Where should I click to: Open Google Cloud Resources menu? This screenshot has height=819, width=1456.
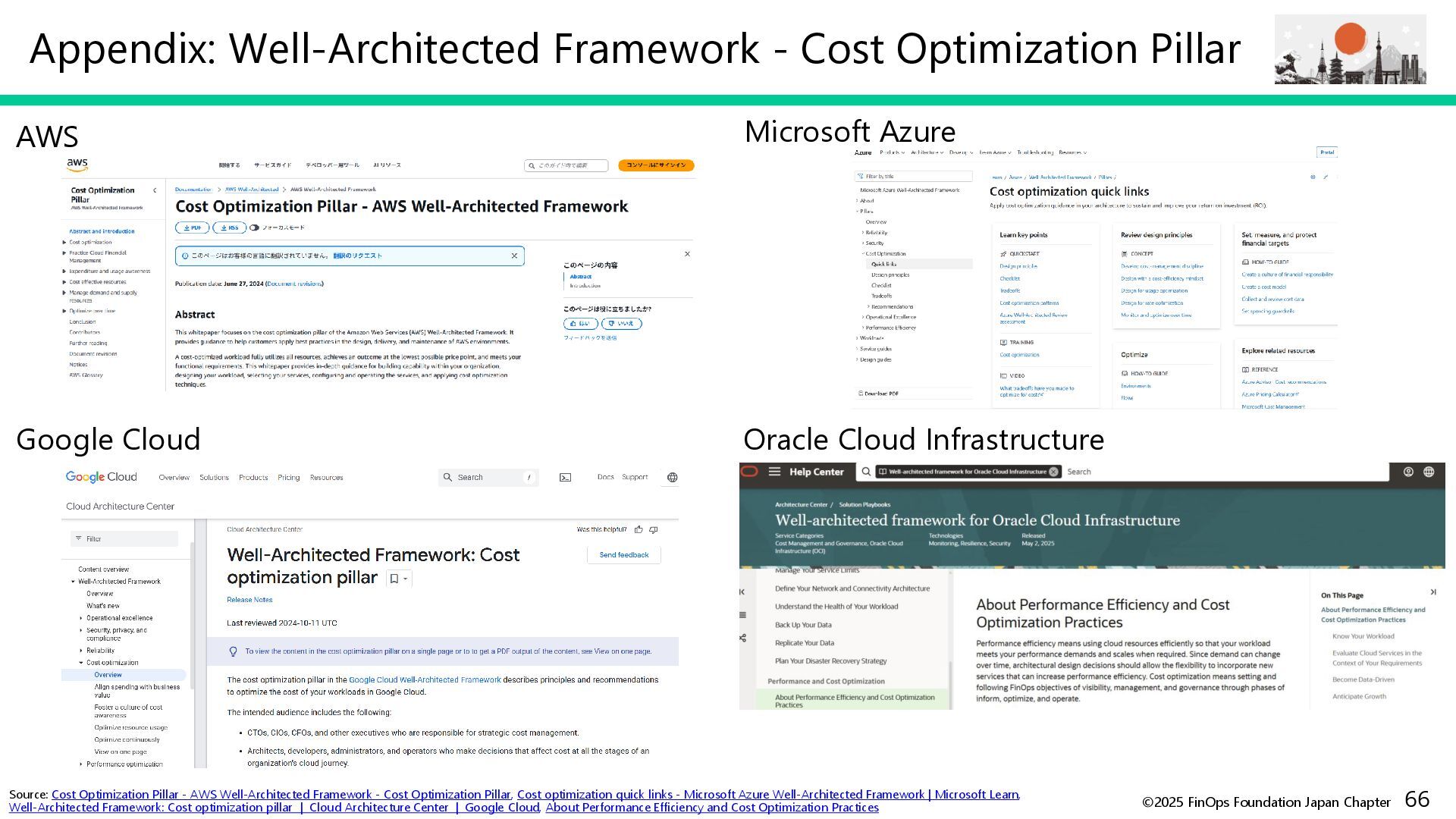[x=326, y=478]
